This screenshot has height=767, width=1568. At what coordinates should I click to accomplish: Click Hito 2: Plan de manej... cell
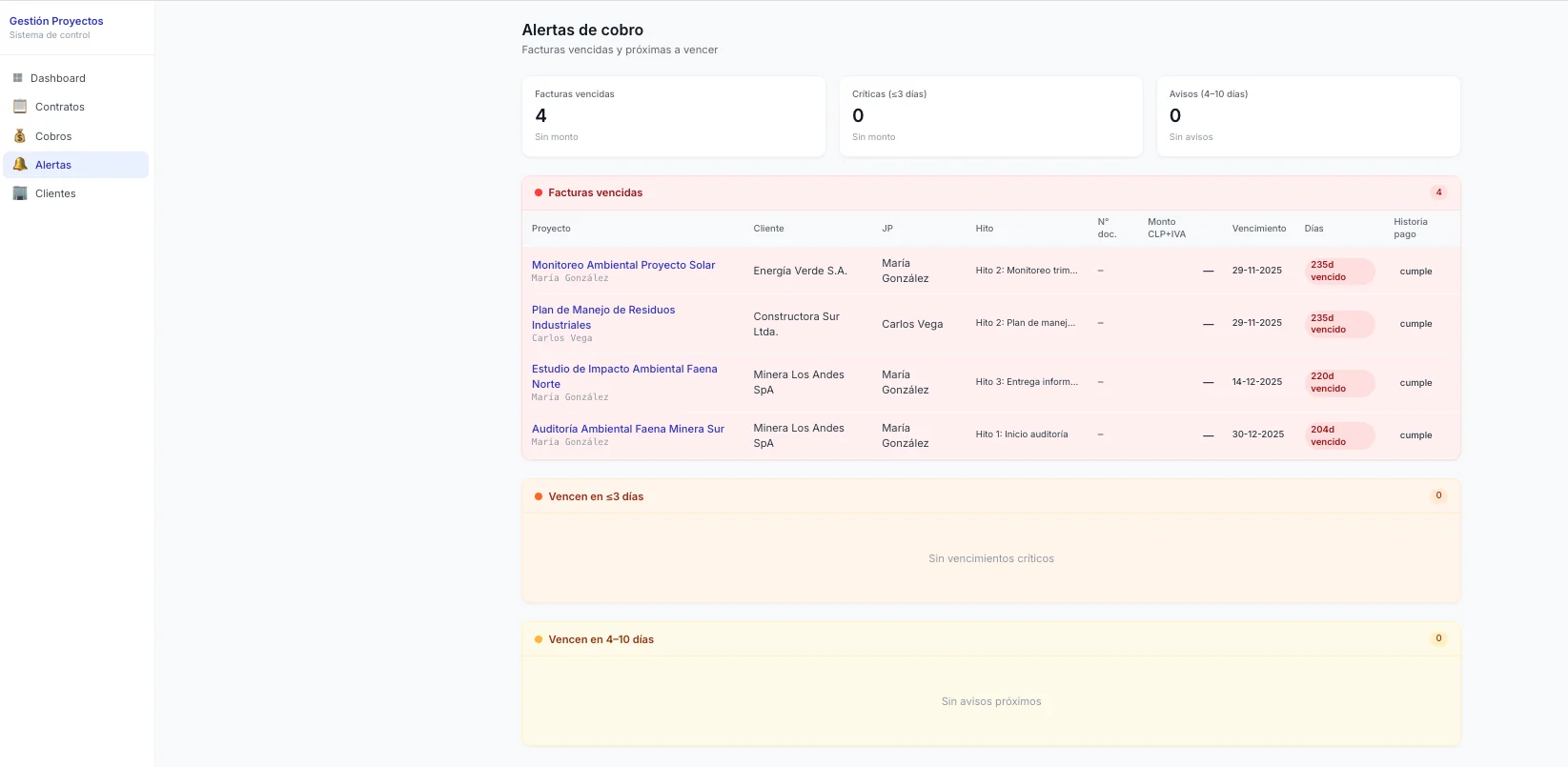click(x=1025, y=323)
